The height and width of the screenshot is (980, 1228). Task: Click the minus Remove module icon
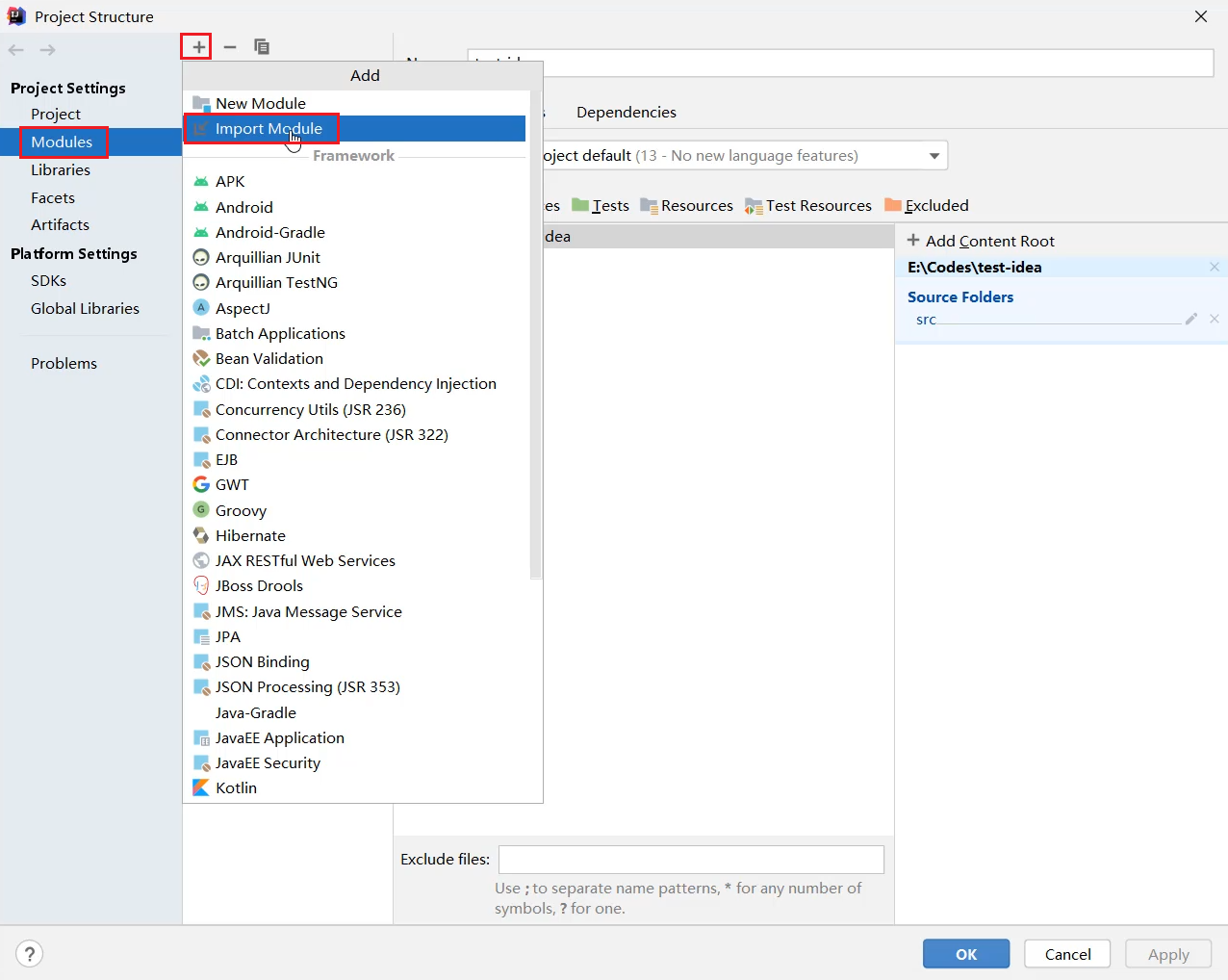tap(230, 47)
